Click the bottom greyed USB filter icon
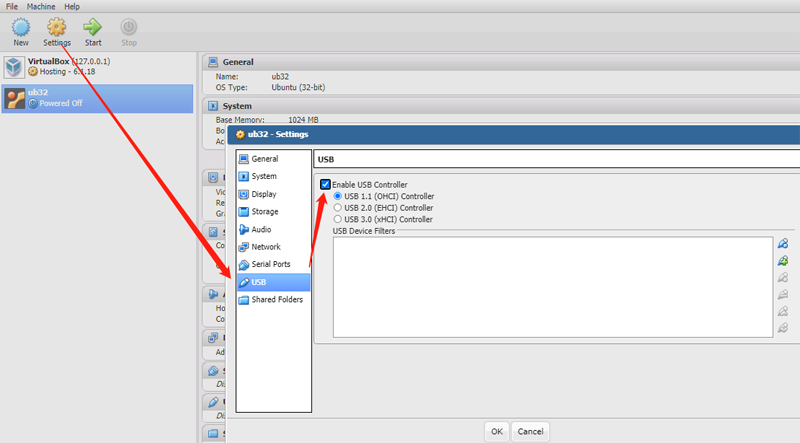This screenshot has width=800, height=443. [783, 328]
